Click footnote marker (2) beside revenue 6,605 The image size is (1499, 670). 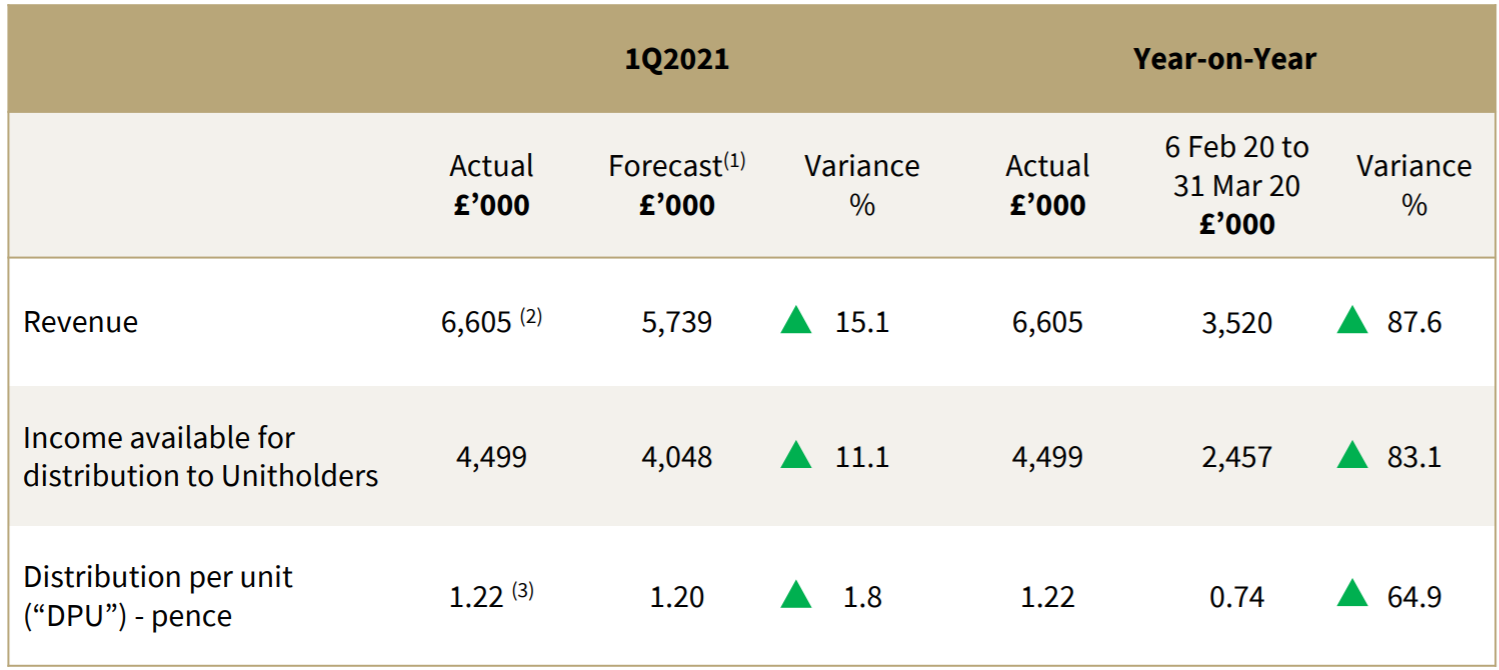click(530, 317)
